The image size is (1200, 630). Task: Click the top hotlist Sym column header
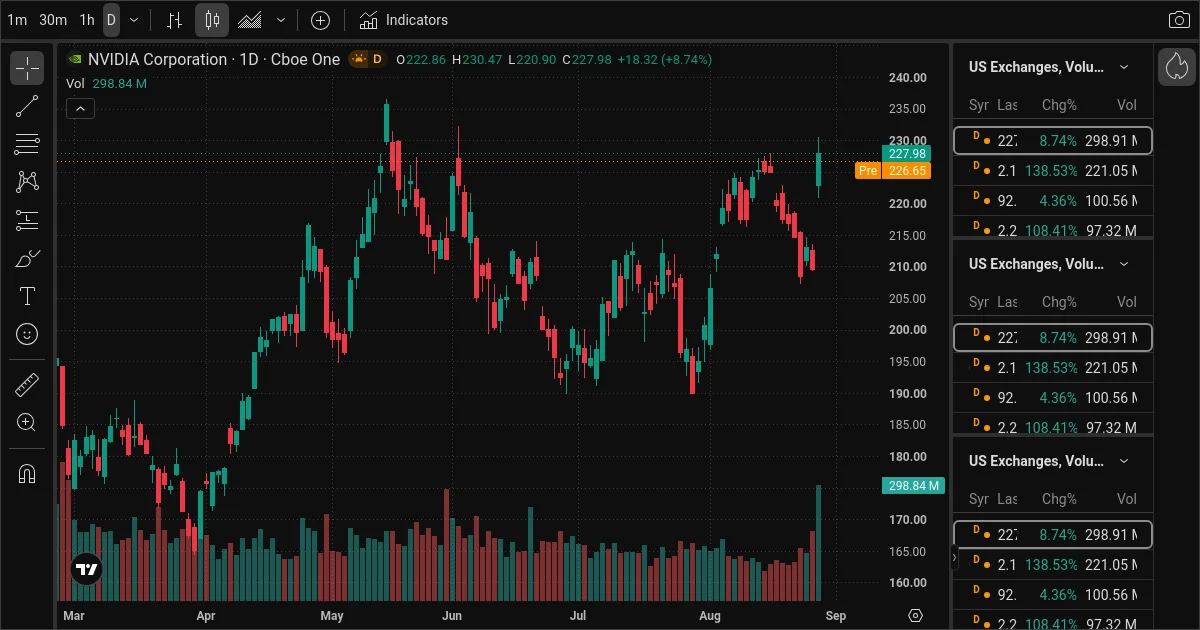coord(978,105)
